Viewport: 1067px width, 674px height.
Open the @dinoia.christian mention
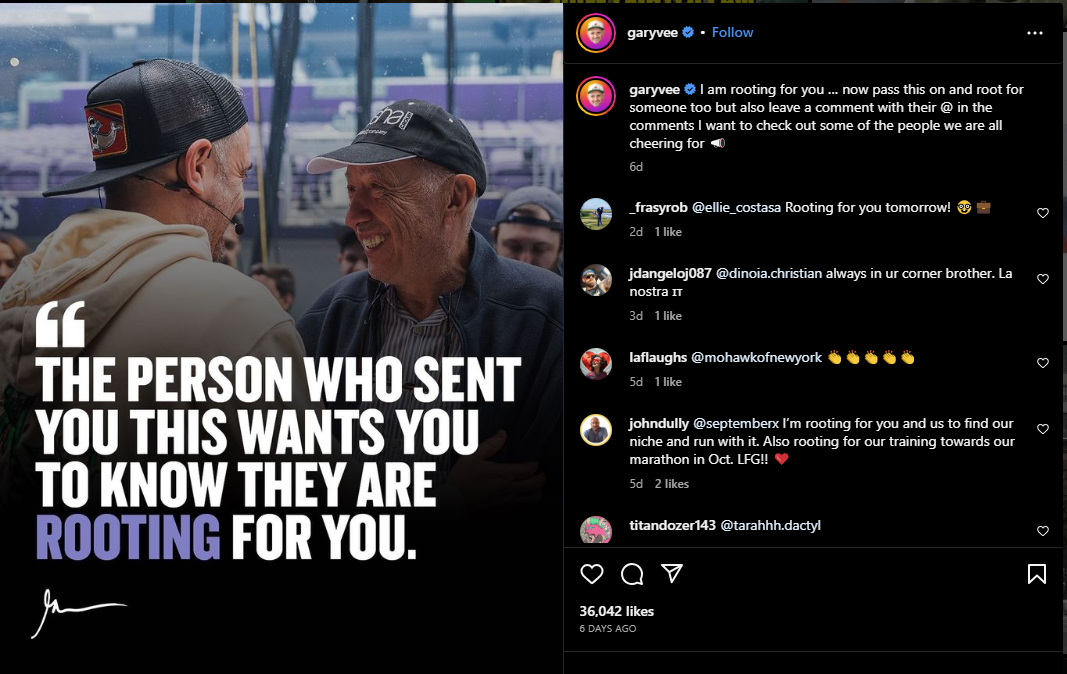click(769, 273)
